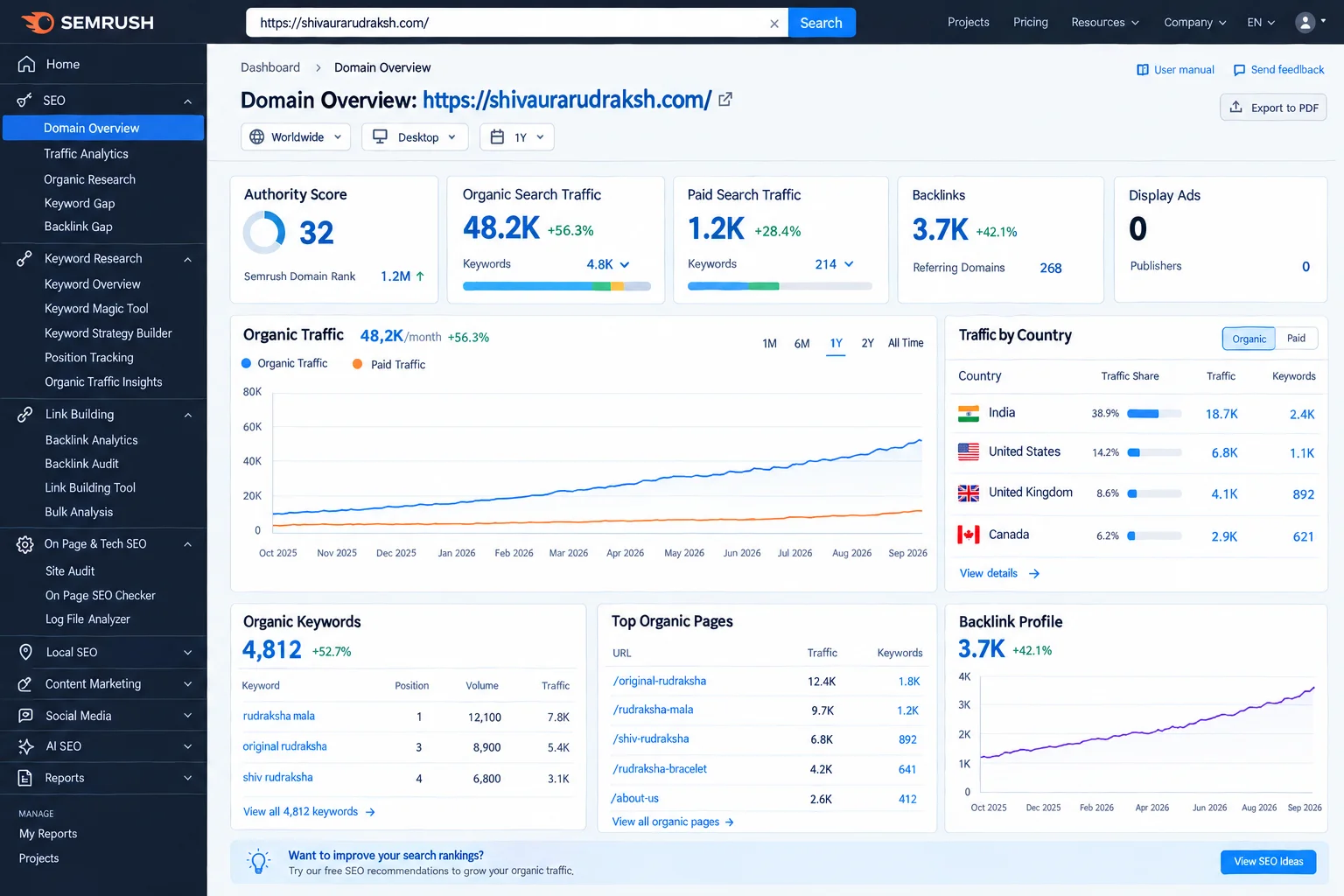This screenshot has width=1344, height=896.
Task: Expand Organic Search Keywords 4.8K chevron
Action: (625, 264)
